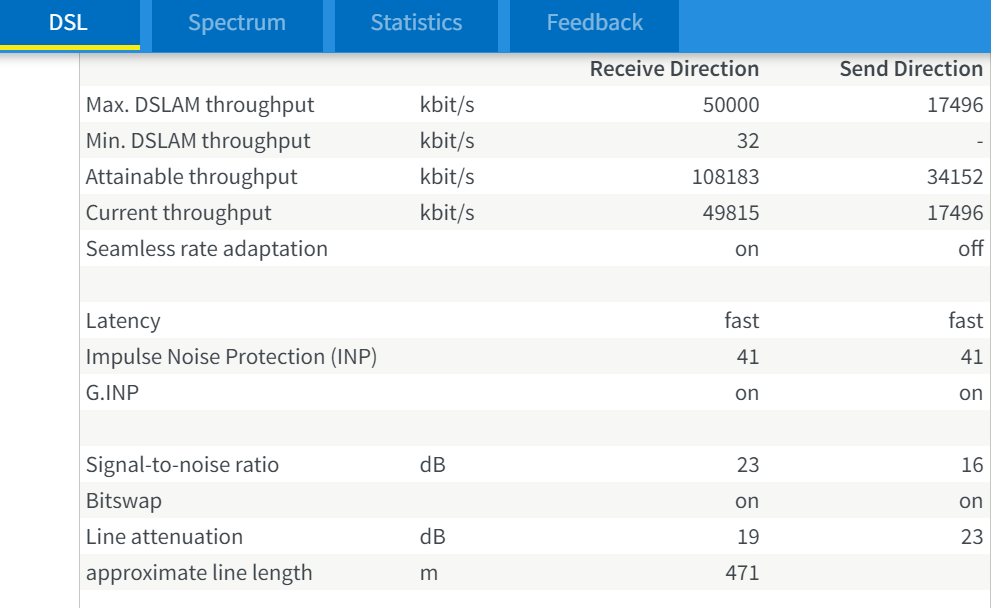991x608 pixels.
Task: Select the current receive throughput value 49815
Action: 731,213
